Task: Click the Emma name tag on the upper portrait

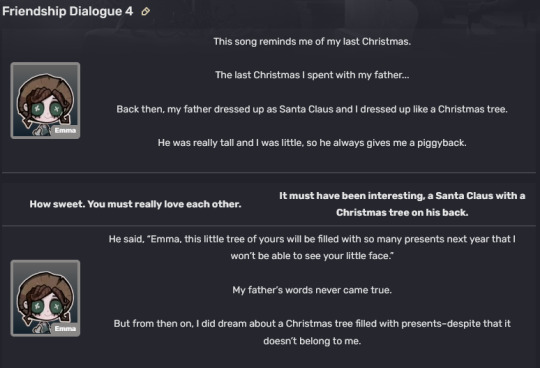Action: pyautogui.click(x=65, y=130)
